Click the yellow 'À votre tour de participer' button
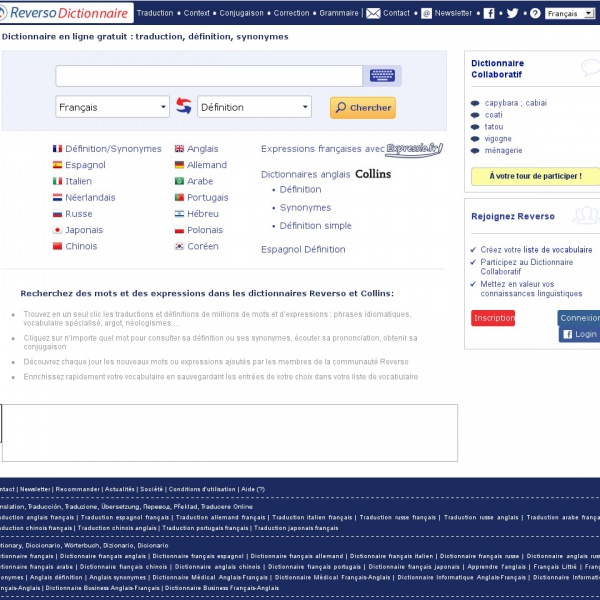600x600 pixels. 534,176
